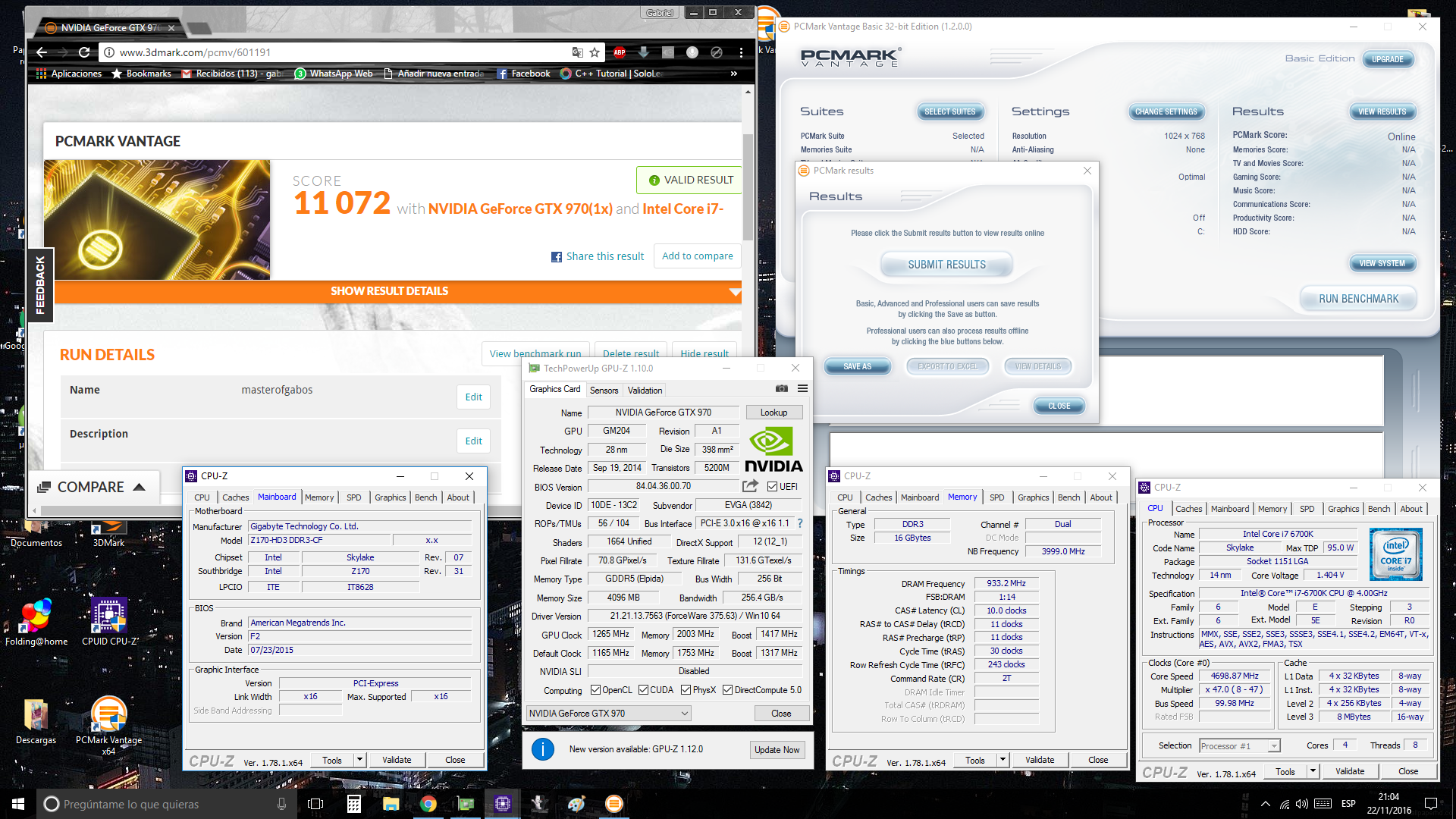Click Update Now for GPU-Z
Viewport: 1456px width, 819px height.
coord(777,750)
